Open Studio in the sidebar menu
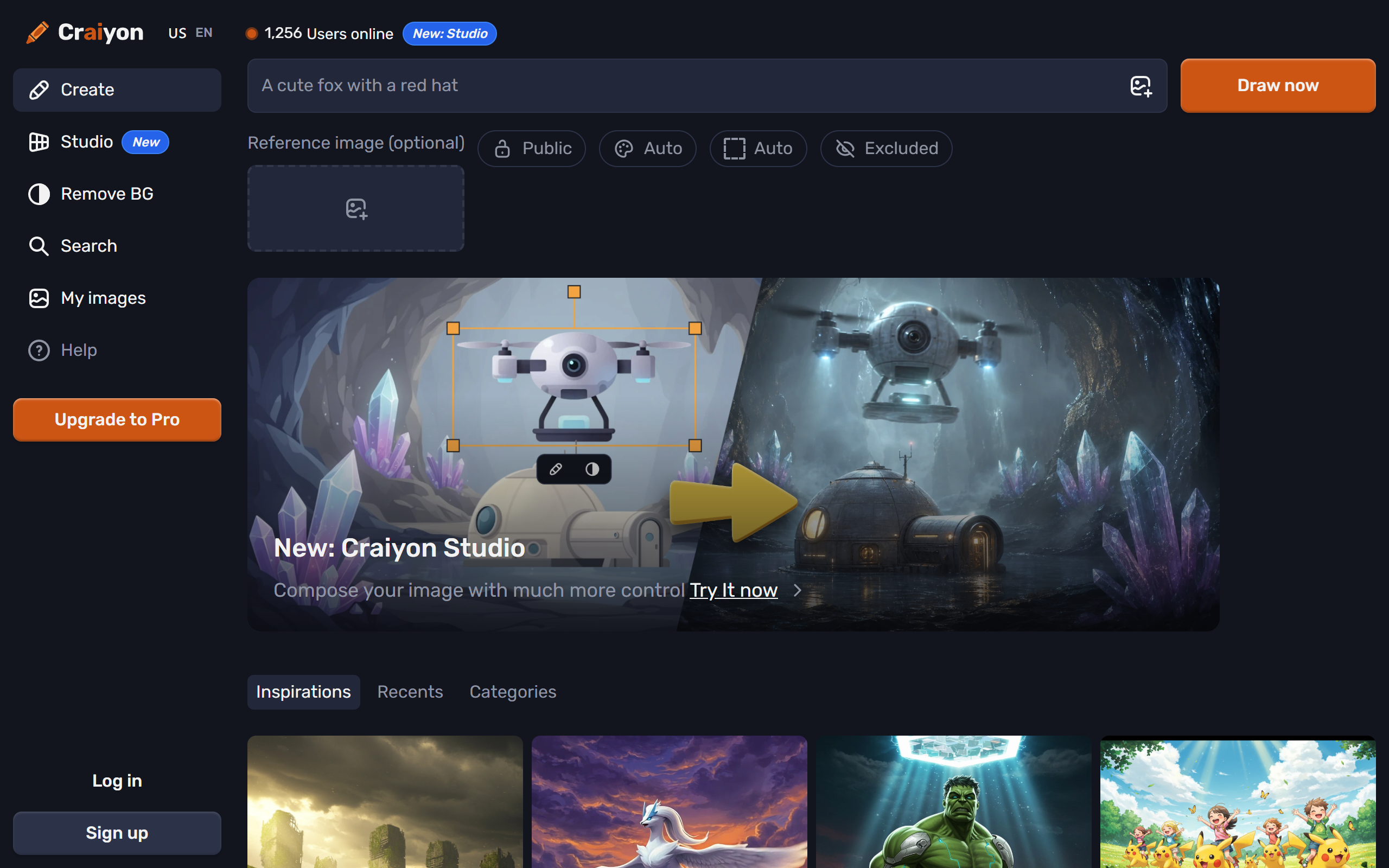1389x868 pixels. pyautogui.click(x=117, y=142)
